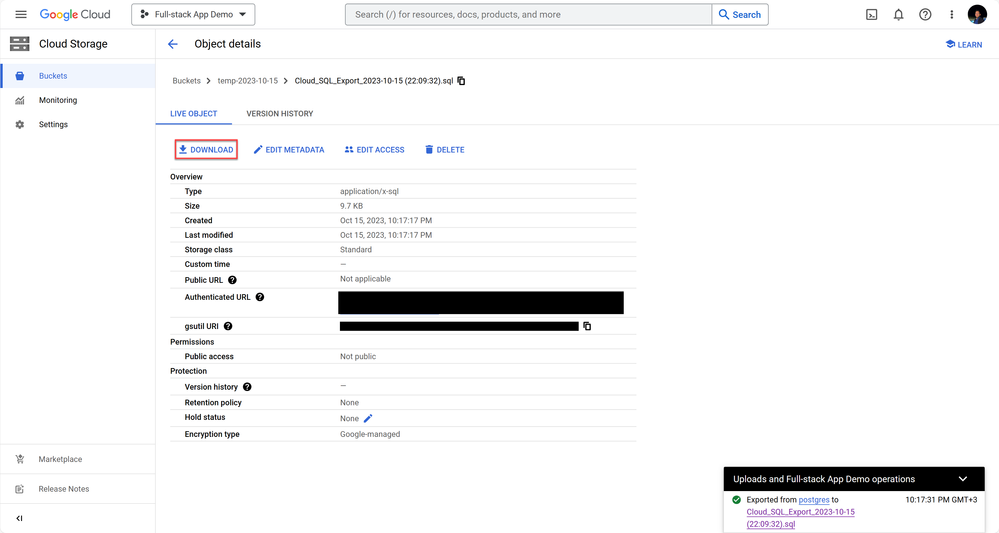Switch to the Version History tab
Viewport: 999px width, 533px height.
coord(280,113)
